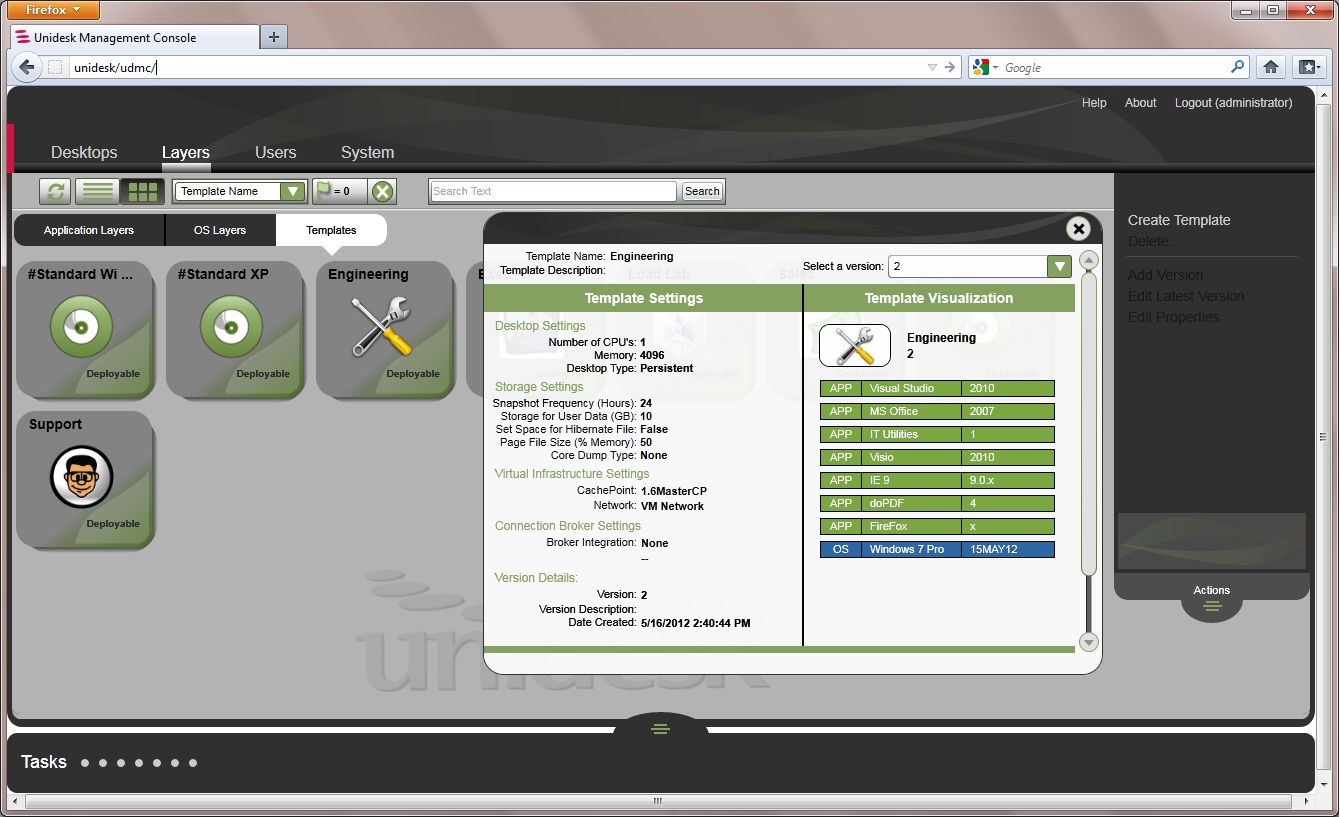
Task: Select the #Standard XP template disc icon
Action: (x=231, y=327)
